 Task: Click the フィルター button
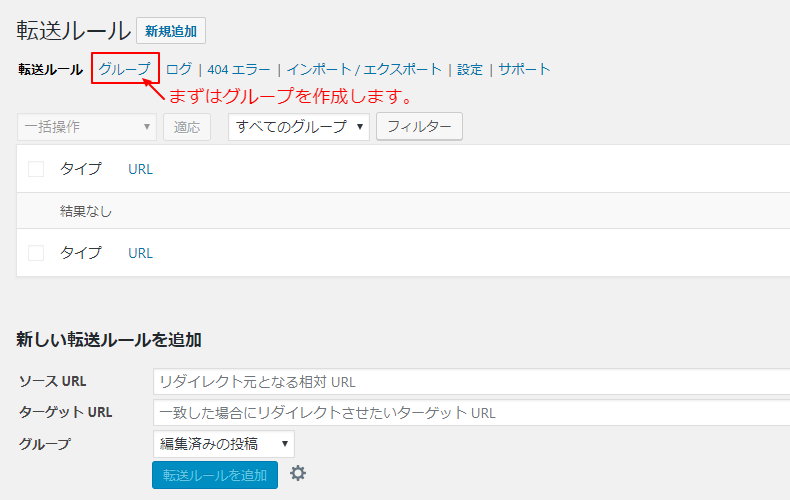click(x=419, y=126)
